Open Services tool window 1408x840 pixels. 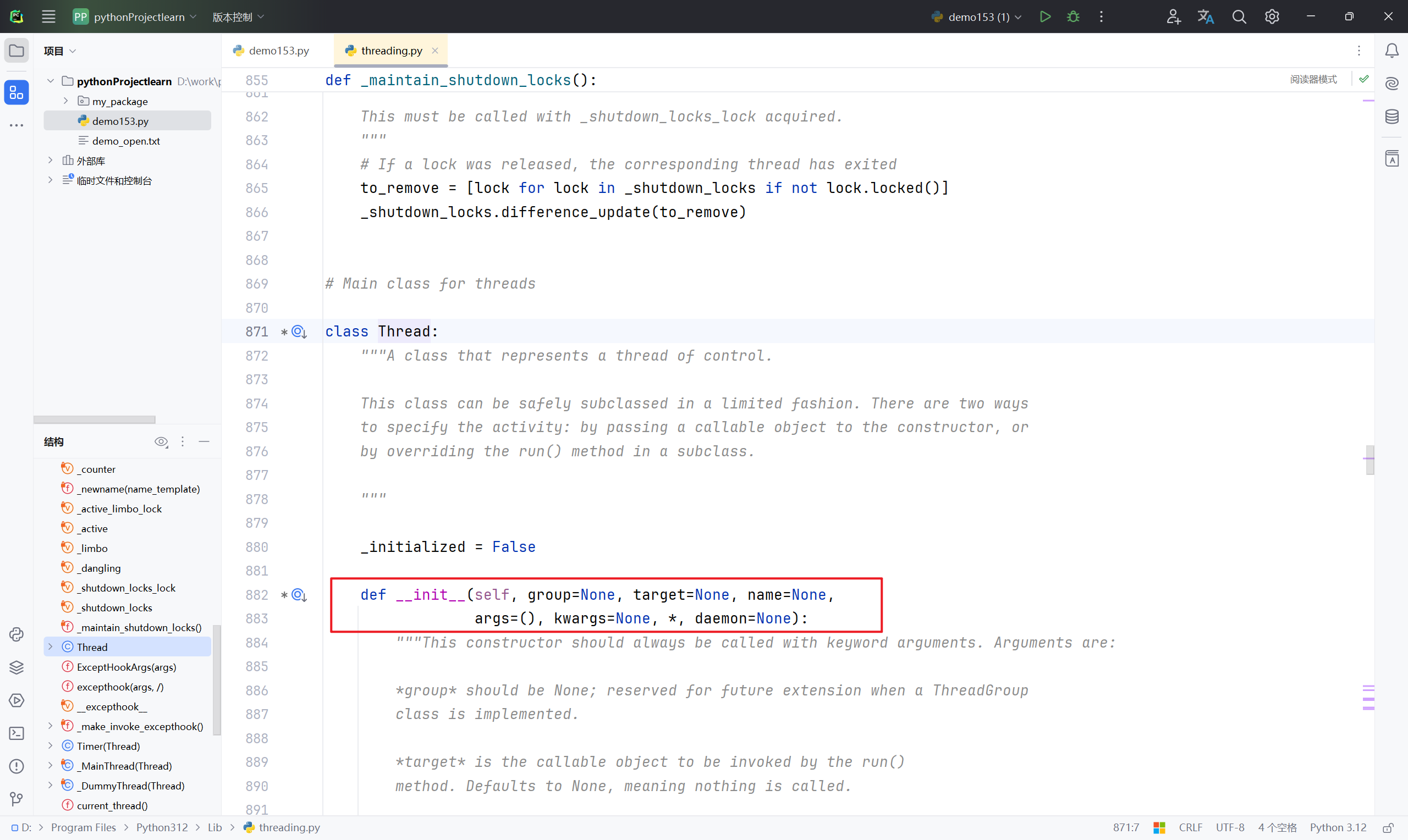(16, 700)
